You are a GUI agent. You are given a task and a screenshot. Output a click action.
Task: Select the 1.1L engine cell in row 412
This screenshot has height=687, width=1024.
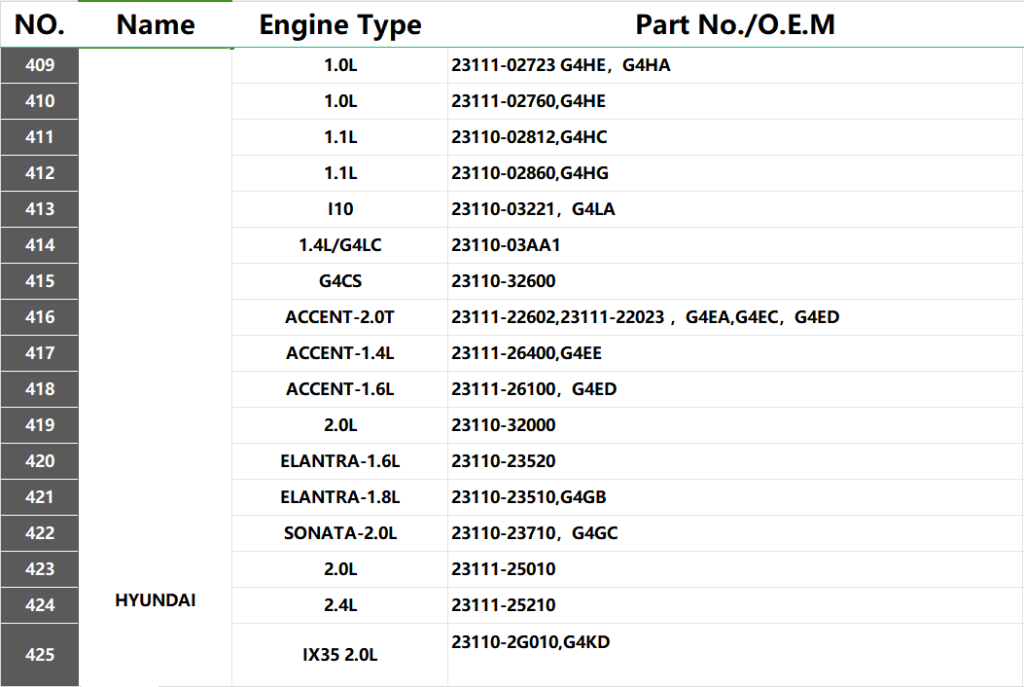tap(340, 173)
